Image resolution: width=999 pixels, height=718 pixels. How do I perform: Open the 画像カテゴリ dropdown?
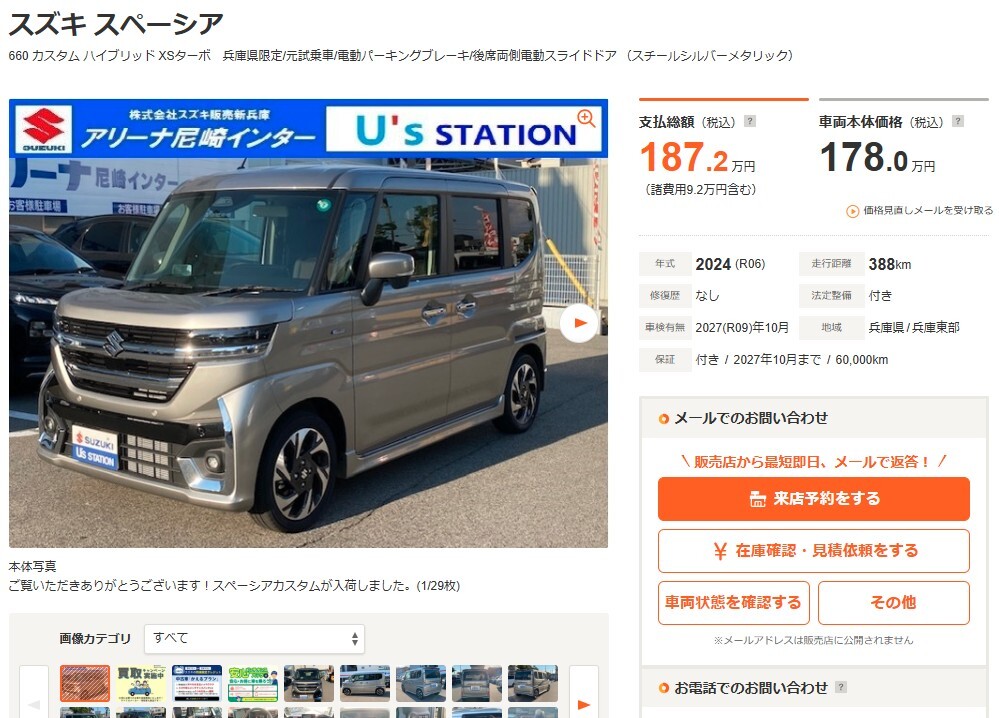coord(254,638)
